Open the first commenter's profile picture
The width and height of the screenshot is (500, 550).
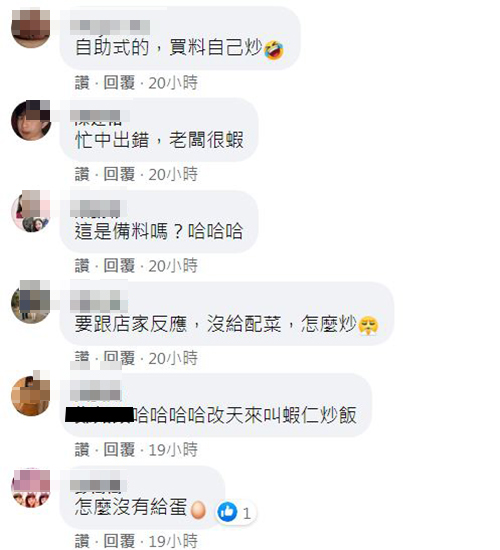(31, 29)
